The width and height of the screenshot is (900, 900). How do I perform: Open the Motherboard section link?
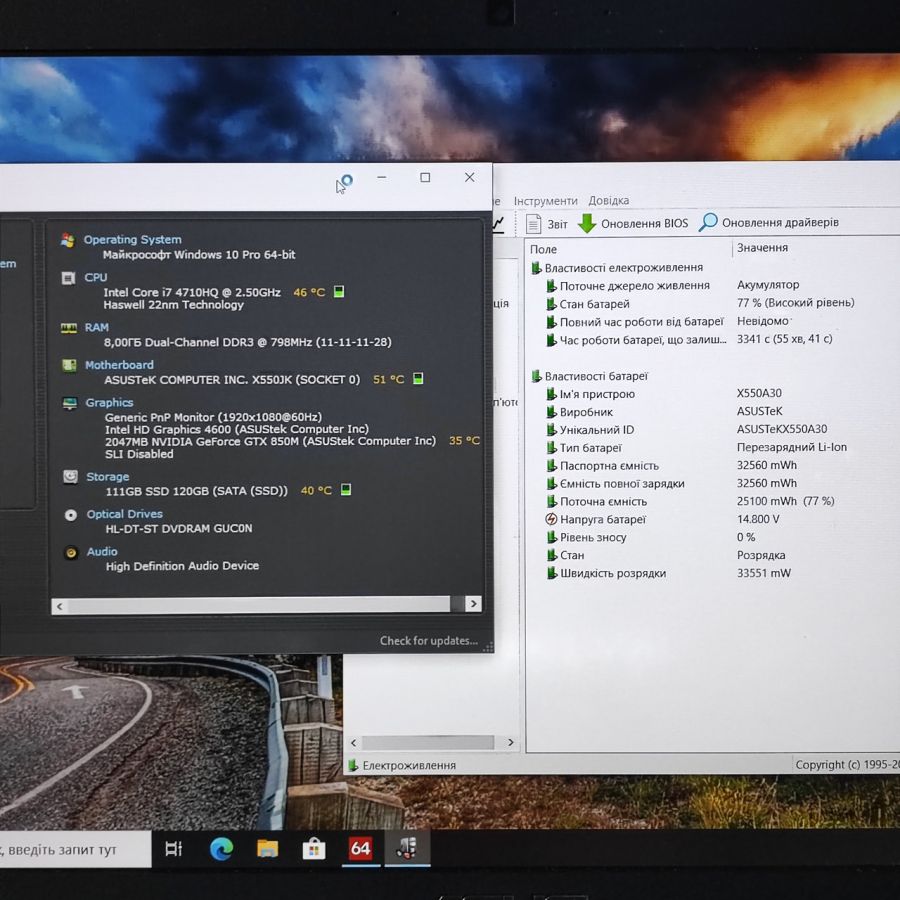119,365
